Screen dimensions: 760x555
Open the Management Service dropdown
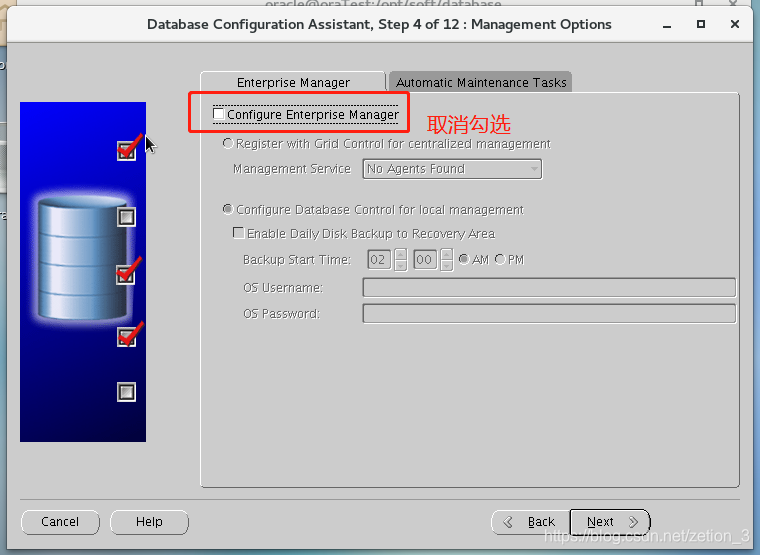(452, 169)
